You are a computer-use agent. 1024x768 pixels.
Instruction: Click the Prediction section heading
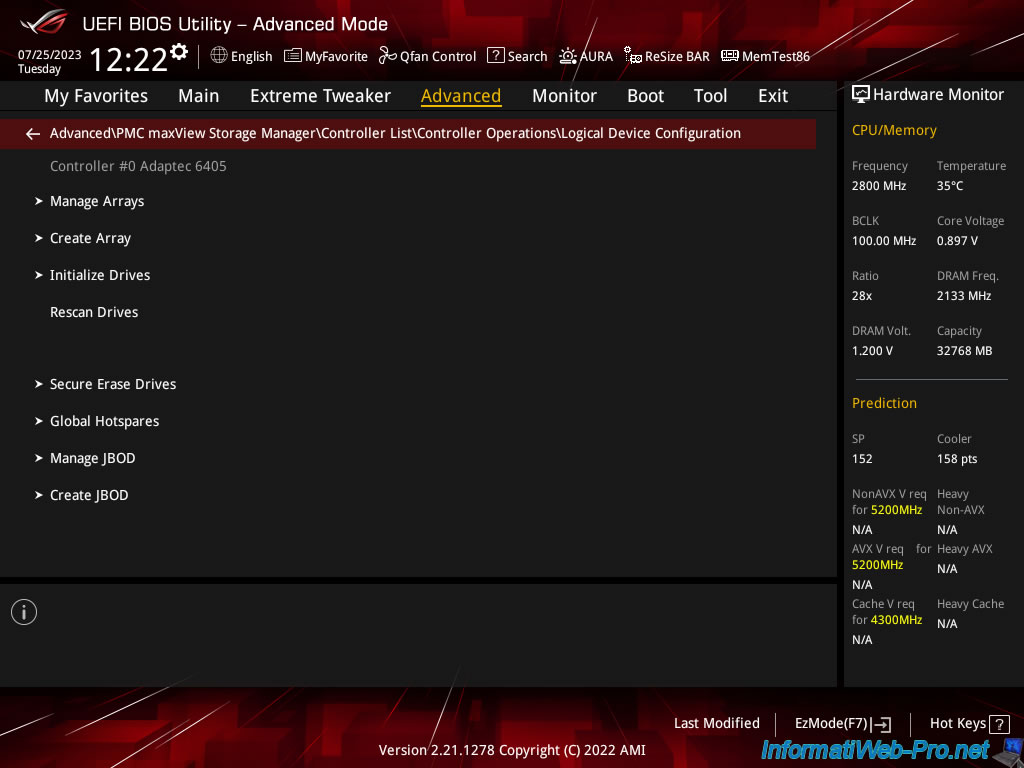point(884,403)
